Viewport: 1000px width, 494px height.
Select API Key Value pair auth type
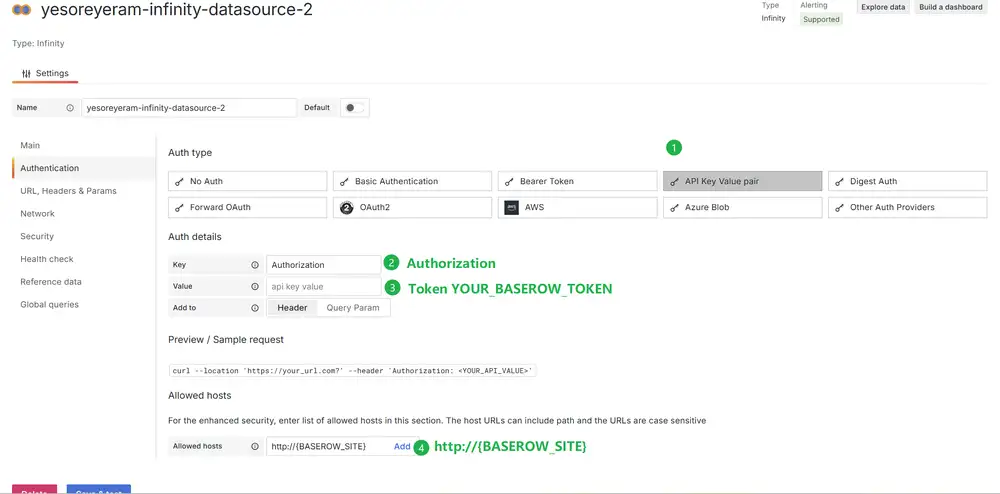click(x=742, y=181)
